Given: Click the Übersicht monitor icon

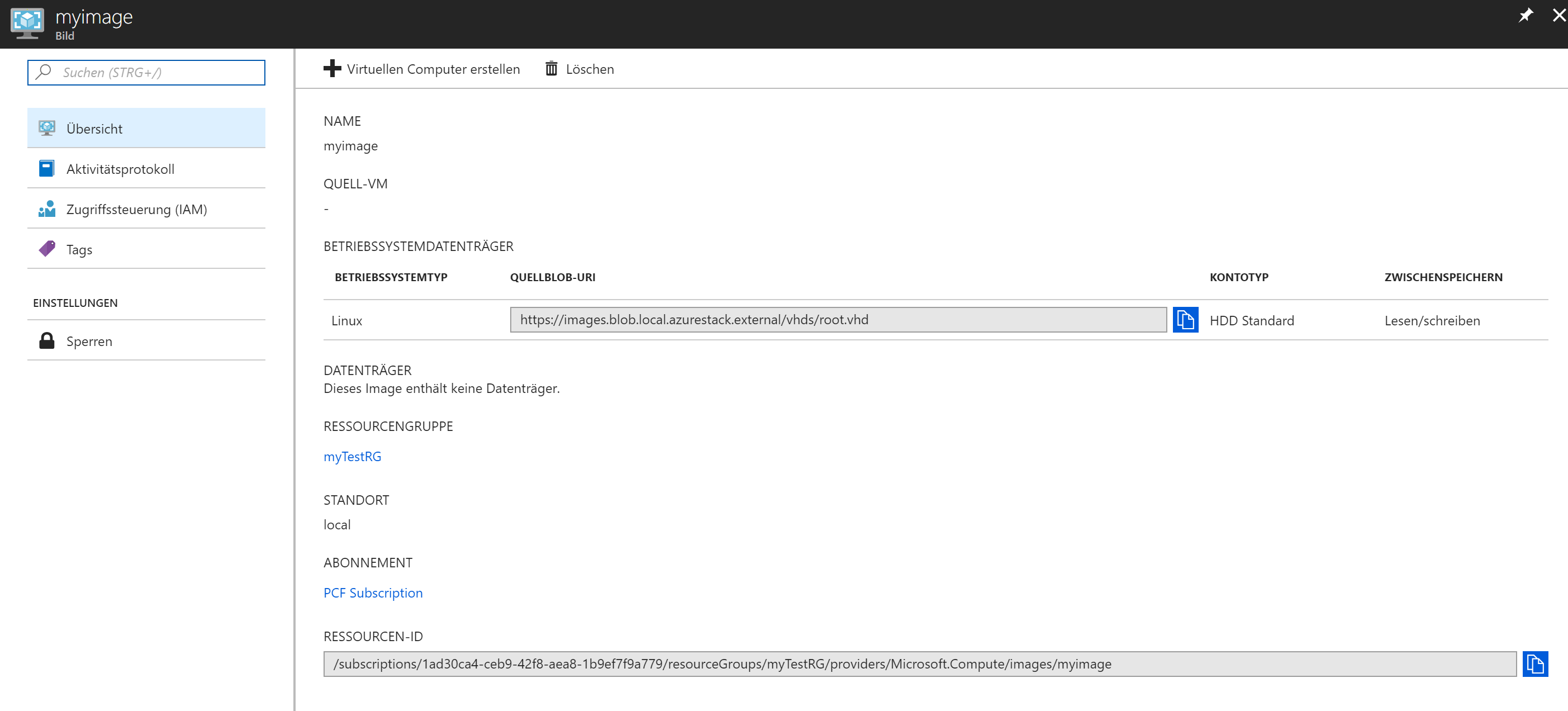Looking at the screenshot, I should coord(47,128).
